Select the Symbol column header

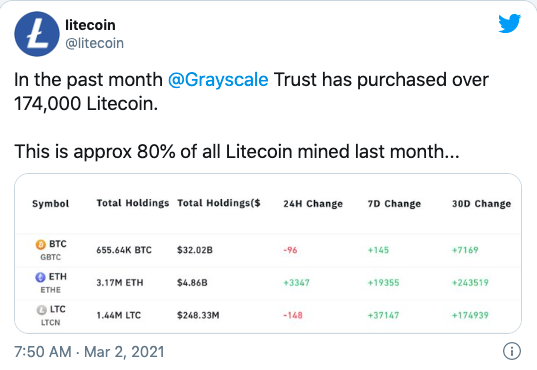click(x=51, y=204)
